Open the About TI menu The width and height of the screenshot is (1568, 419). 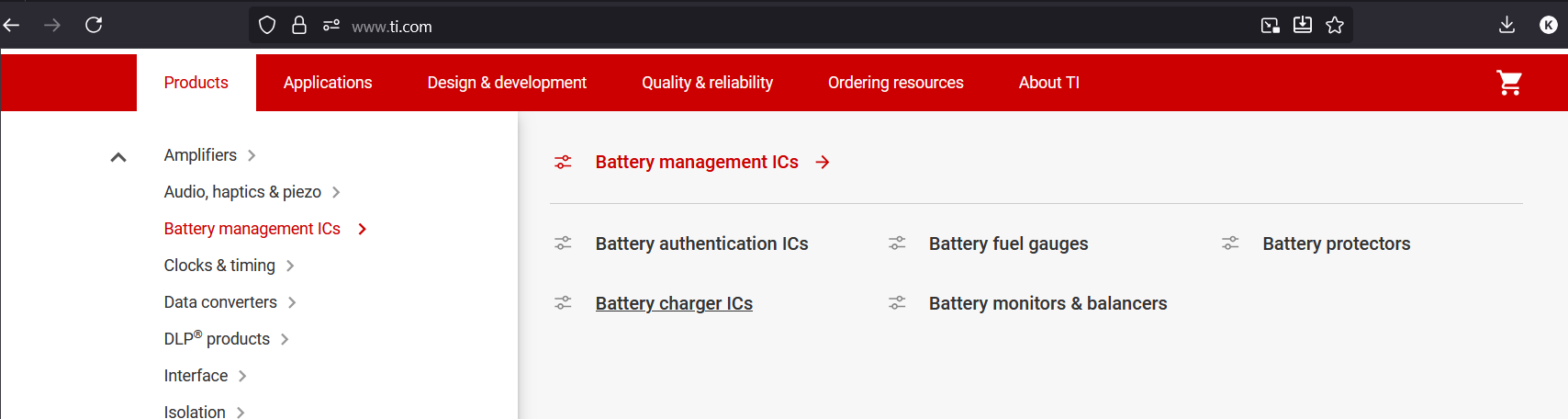1049,83
